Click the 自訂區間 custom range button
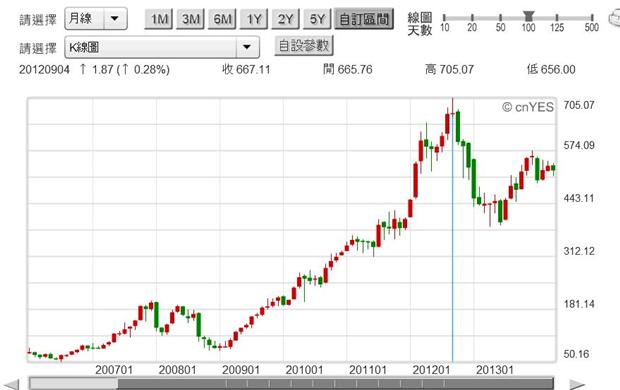Screen dimensions: 620x390 point(364,19)
